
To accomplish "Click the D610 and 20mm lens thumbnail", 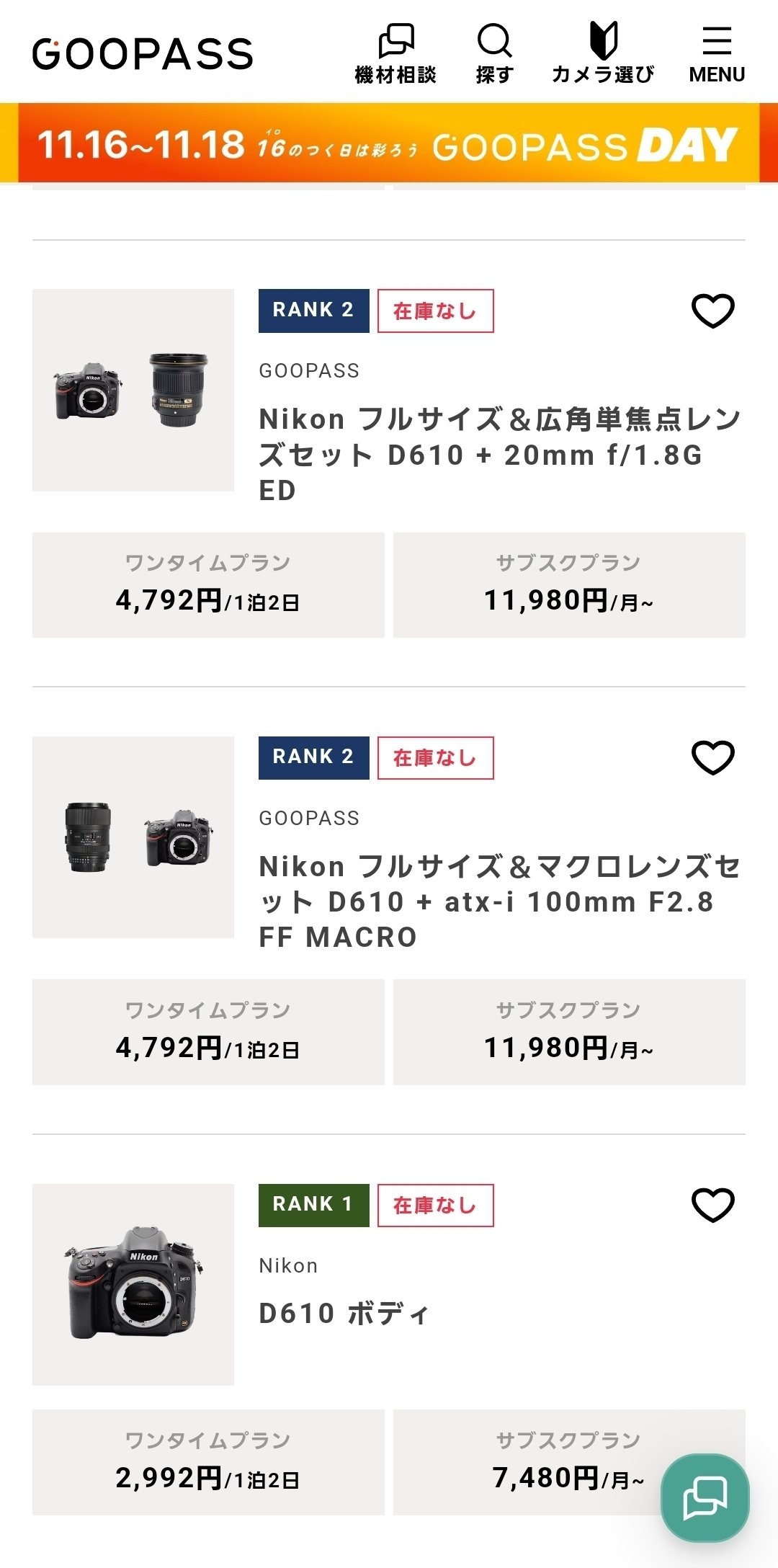I will (133, 390).
